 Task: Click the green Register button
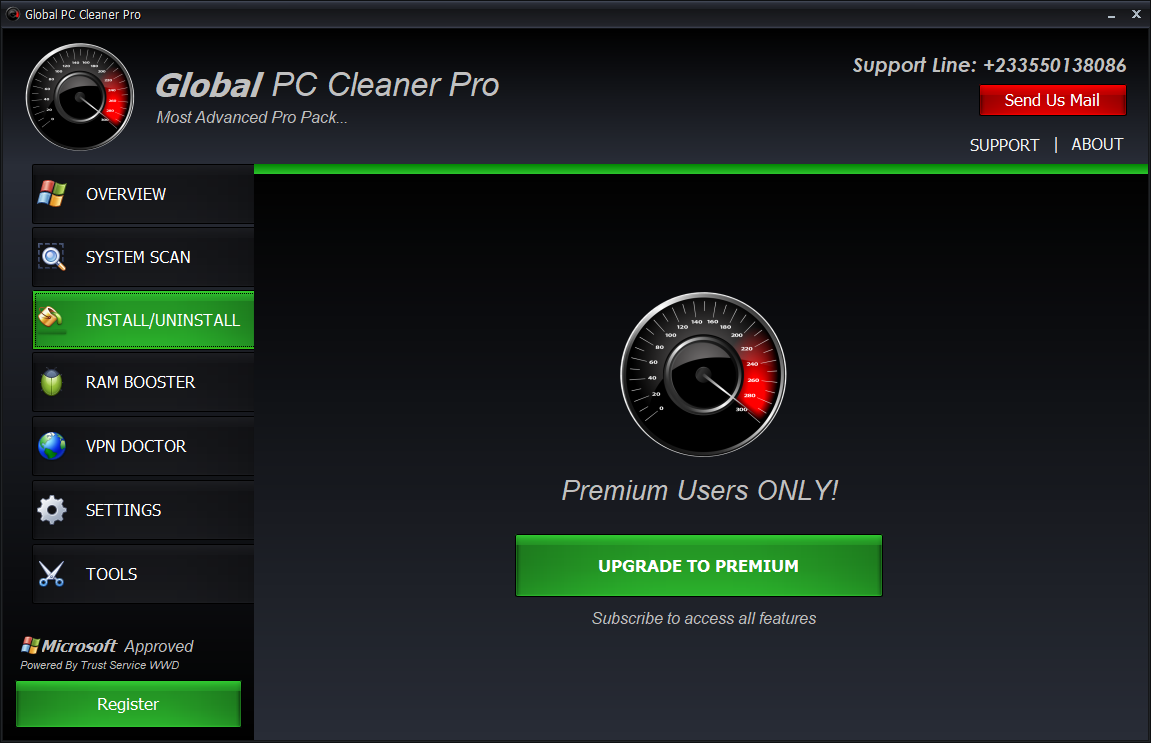coord(128,704)
